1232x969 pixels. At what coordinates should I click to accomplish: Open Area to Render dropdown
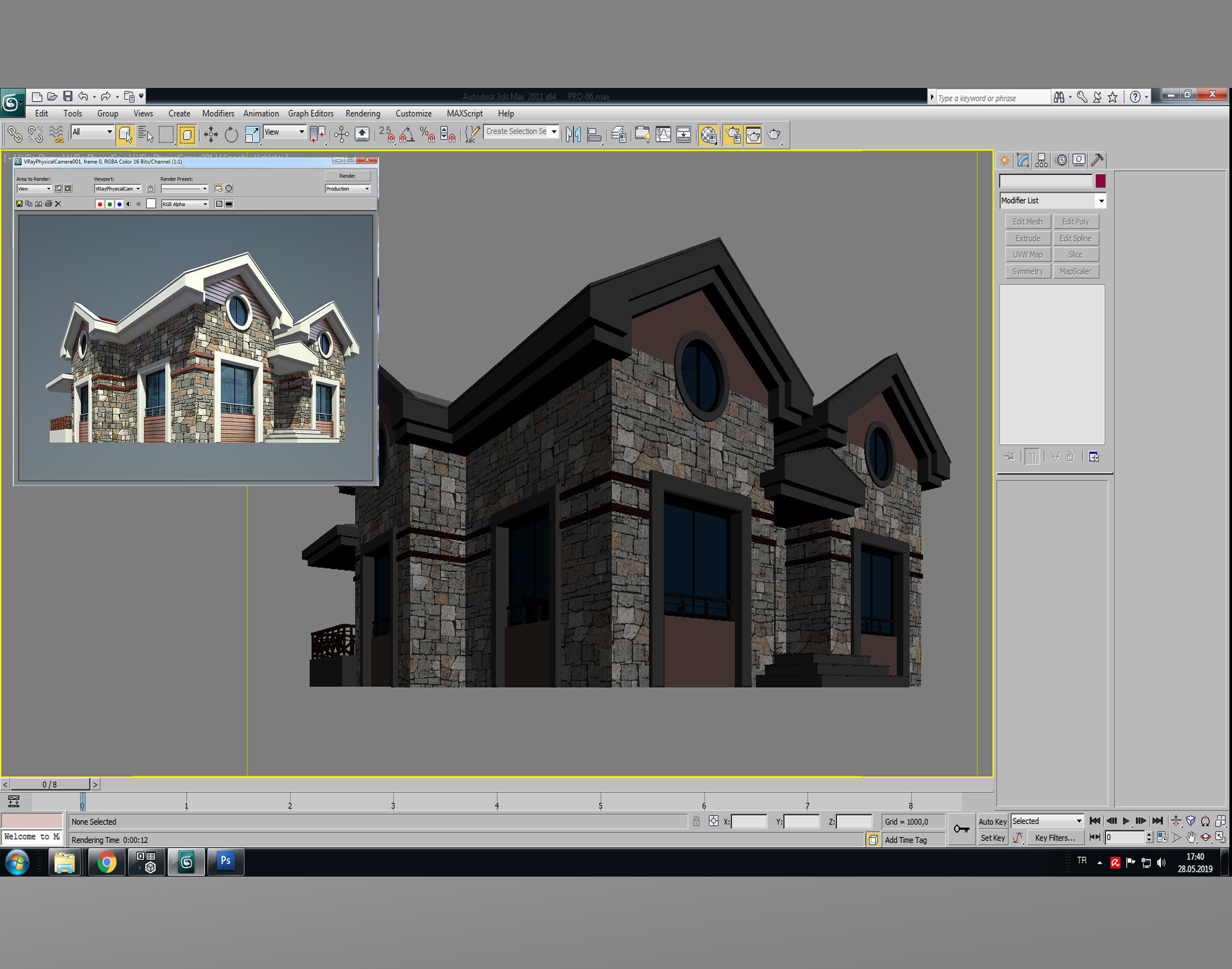34,189
